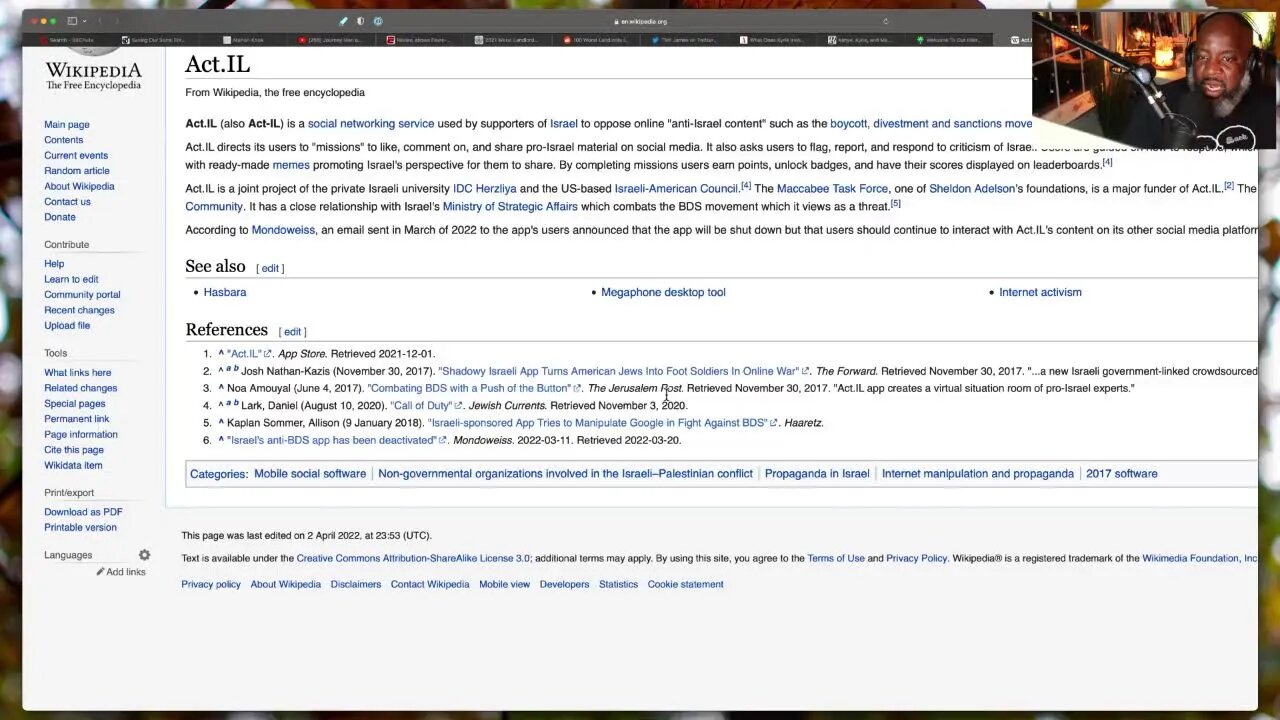Open Mondoweiss link in article text
Viewport: 1280px width, 720px height.
[x=283, y=230]
